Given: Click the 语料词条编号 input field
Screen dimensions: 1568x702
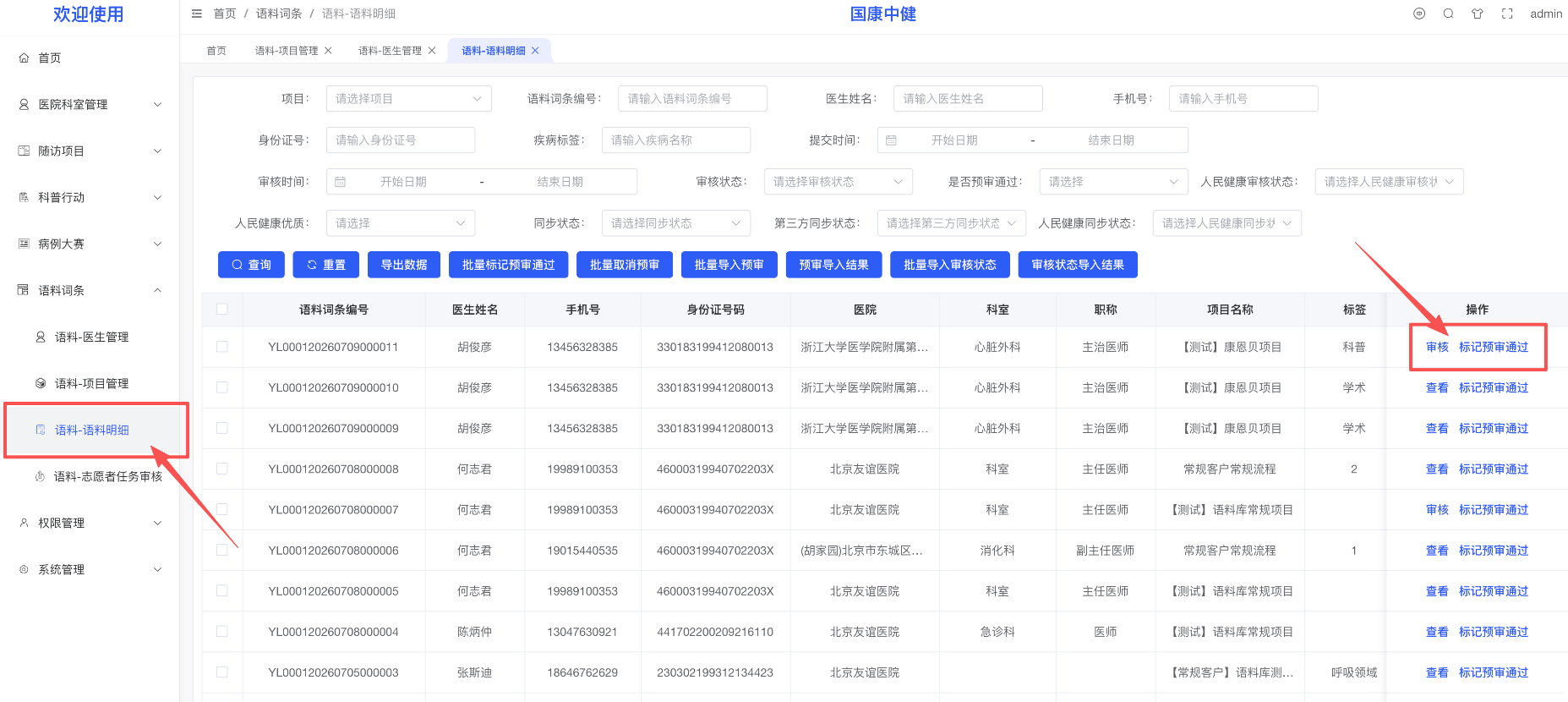Looking at the screenshot, I should pos(692,99).
